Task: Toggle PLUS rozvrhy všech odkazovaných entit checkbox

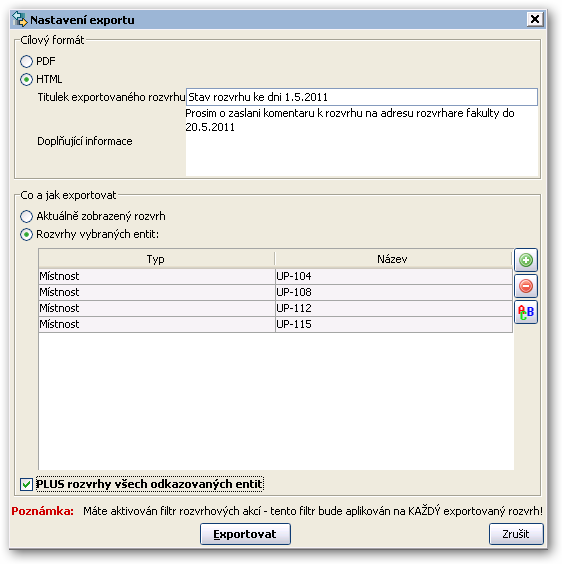Action: click(26, 484)
